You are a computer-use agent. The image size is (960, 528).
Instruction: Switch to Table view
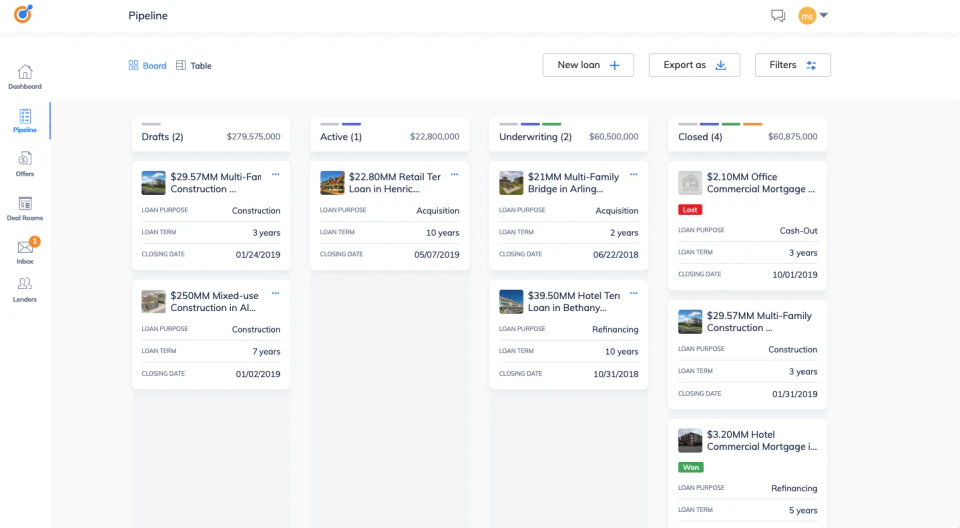click(x=194, y=66)
